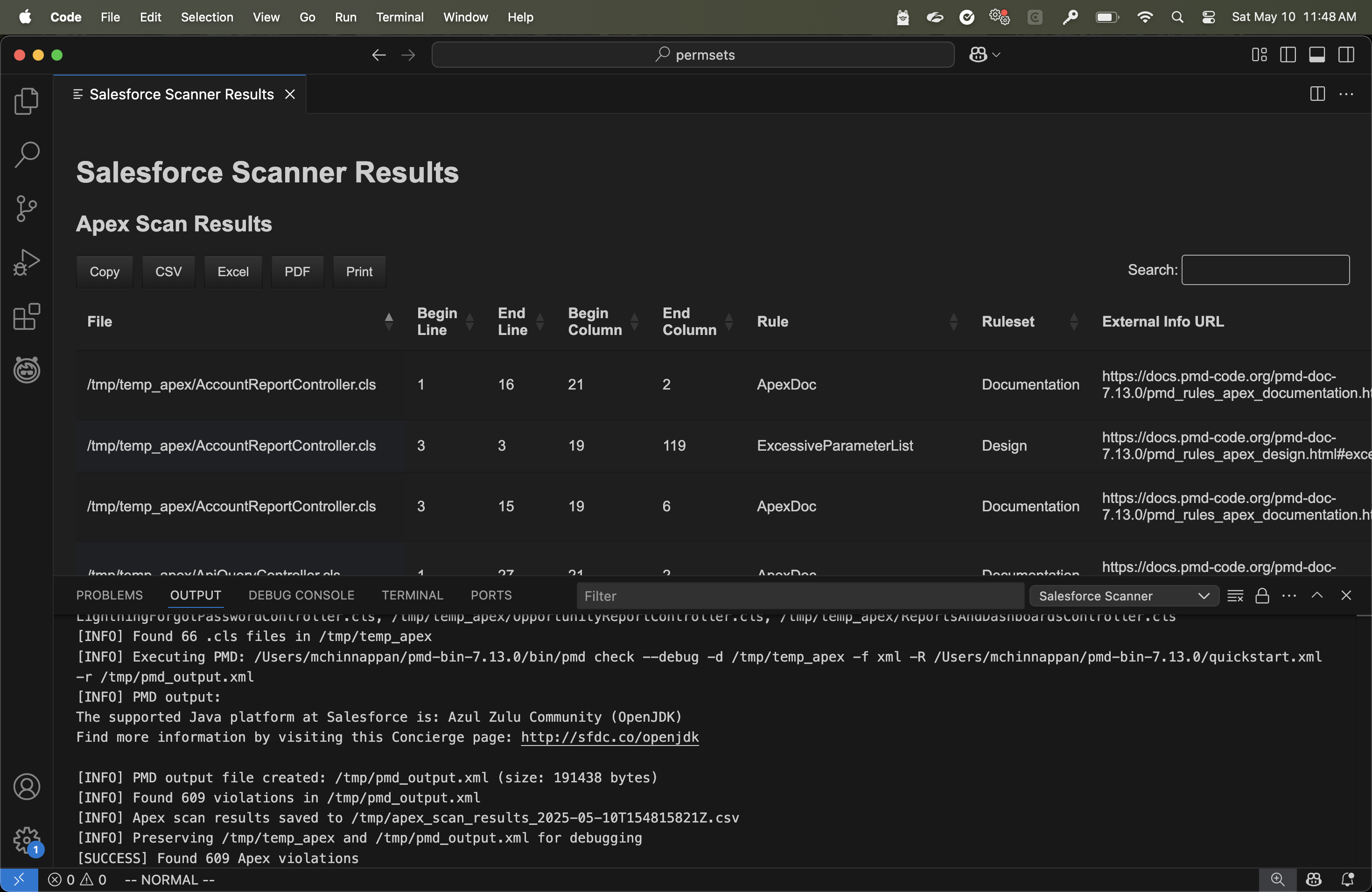1372x892 pixels.
Task: Click the Wi-Fi icon in the menu bar
Action: (x=1144, y=17)
